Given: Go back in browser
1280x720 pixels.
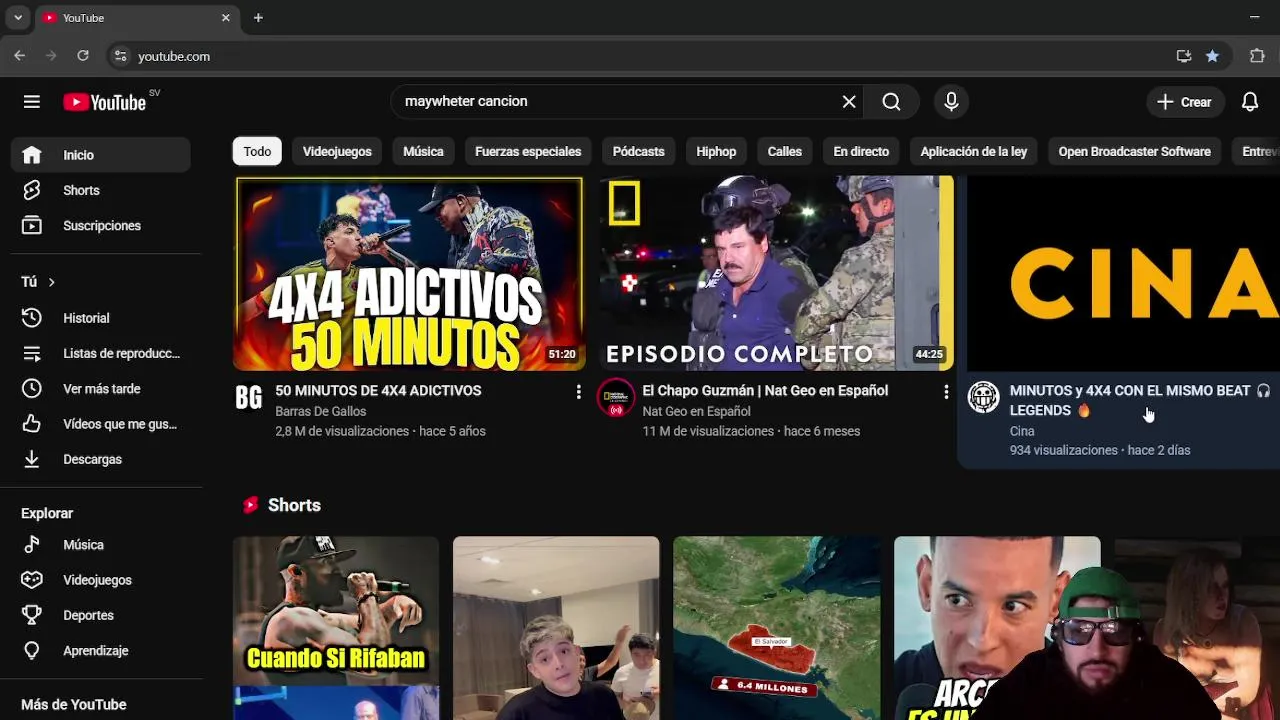Looking at the screenshot, I should tap(19, 56).
